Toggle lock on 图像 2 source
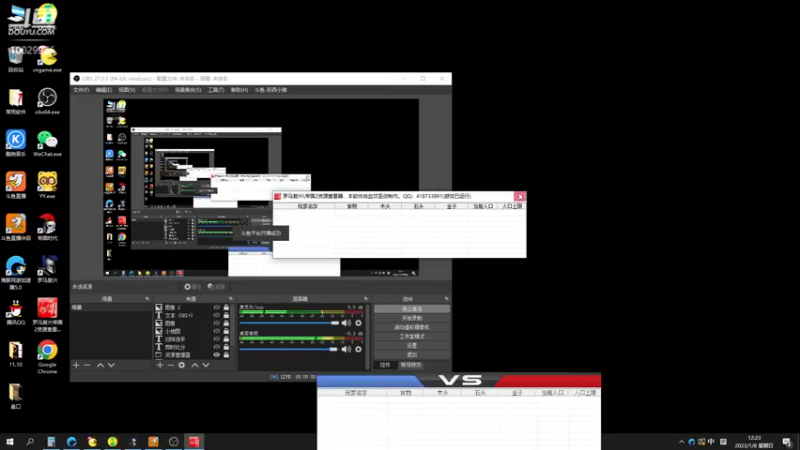 (x=226, y=307)
